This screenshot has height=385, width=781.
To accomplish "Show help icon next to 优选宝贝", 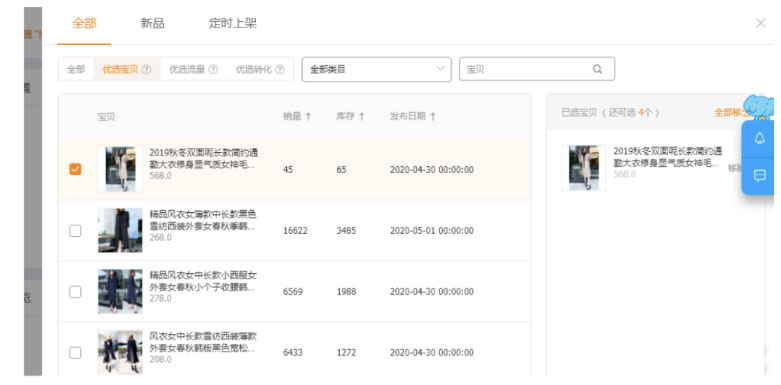I will [x=146, y=69].
